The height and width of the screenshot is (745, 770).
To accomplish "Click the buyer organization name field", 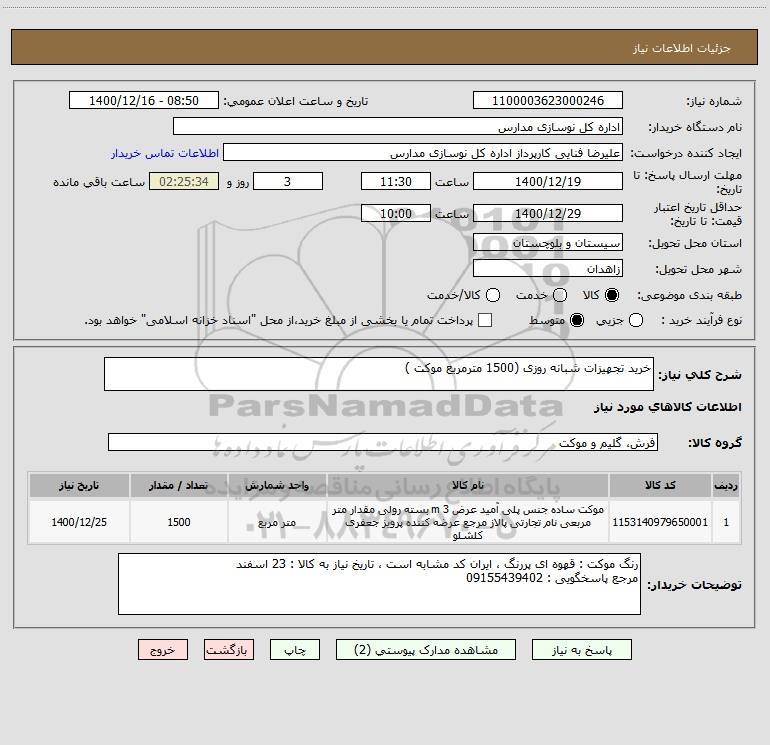I will 398,126.
